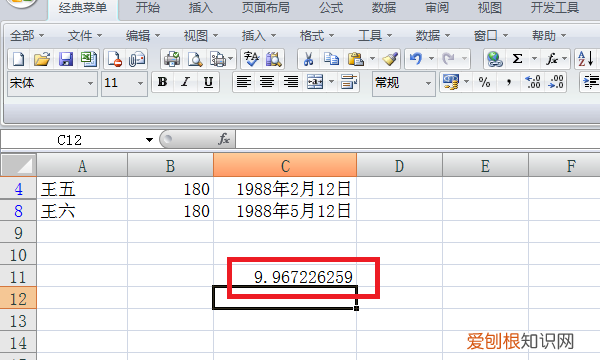Viewport: 600px width, 360px height.
Task: Insert a hyperlink with the globe icon
Action: tap(495, 59)
